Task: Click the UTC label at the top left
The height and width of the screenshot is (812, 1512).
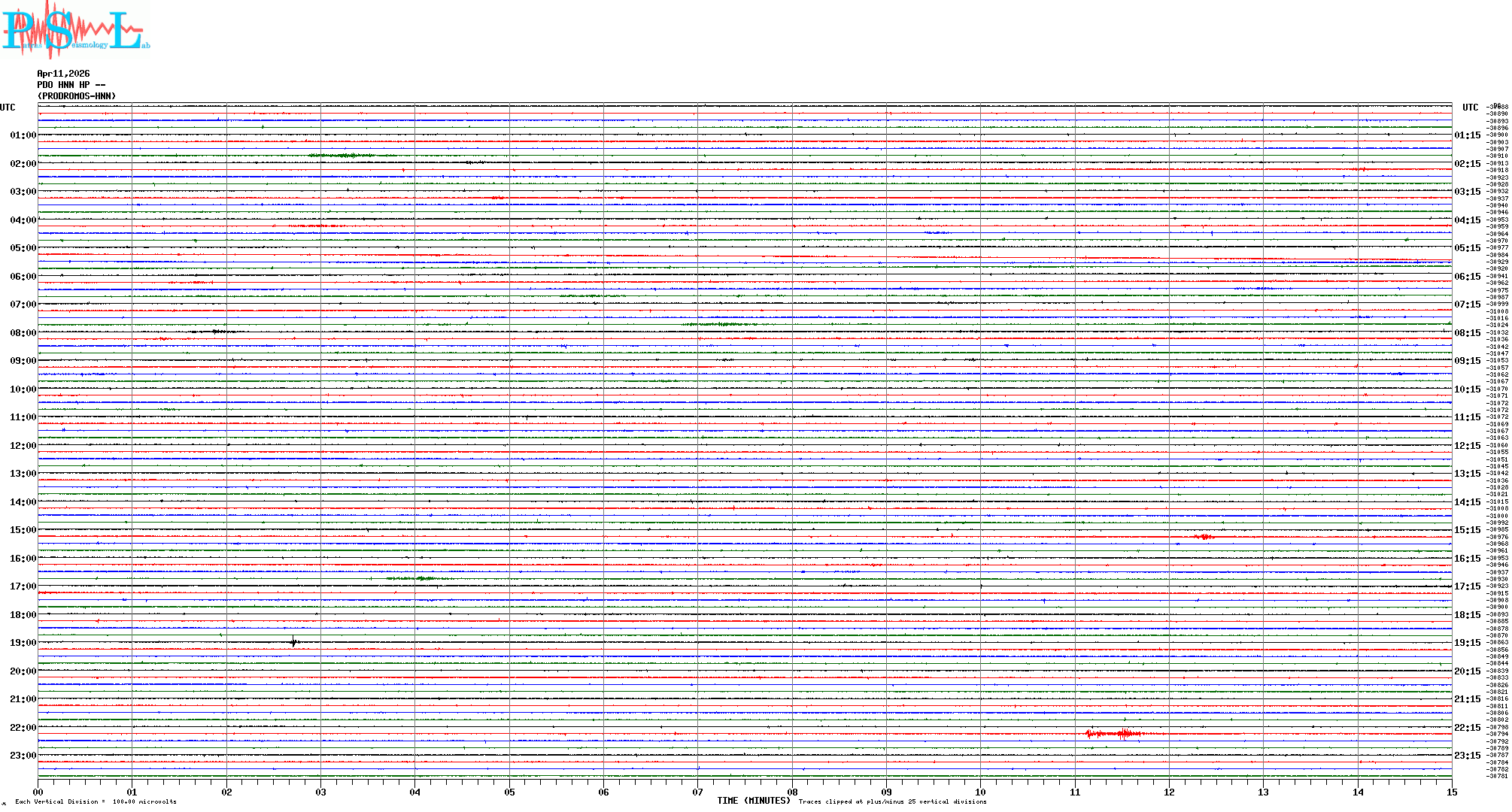Action: pos(8,108)
